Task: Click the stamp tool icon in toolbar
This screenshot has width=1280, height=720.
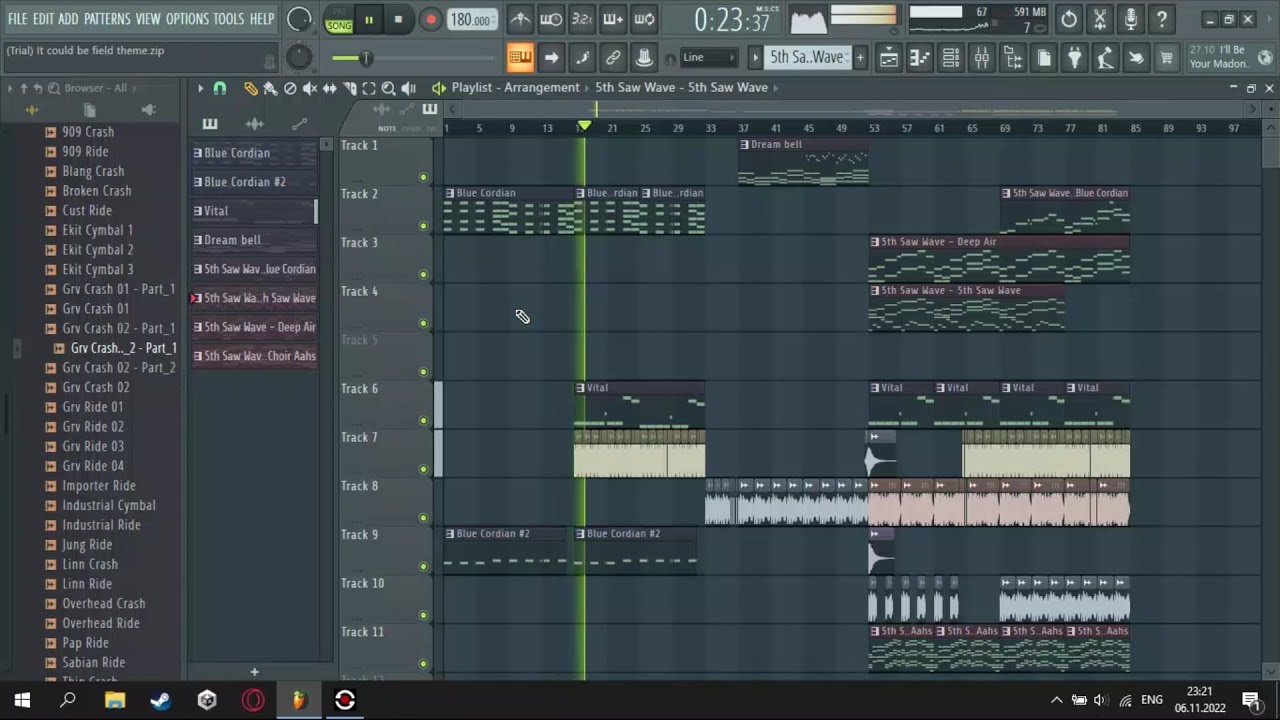Action: pyautogui.click(x=644, y=58)
